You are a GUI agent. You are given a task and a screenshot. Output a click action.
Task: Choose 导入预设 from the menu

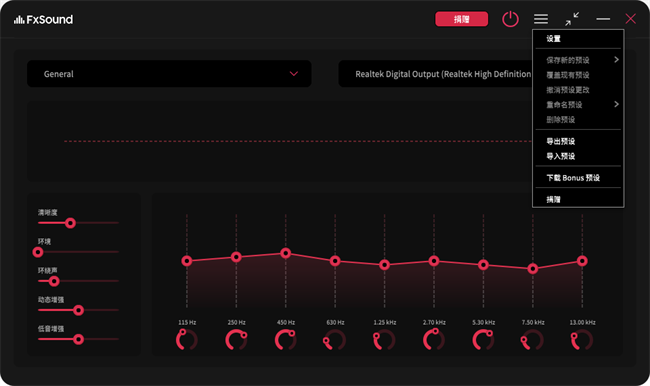tap(578, 156)
